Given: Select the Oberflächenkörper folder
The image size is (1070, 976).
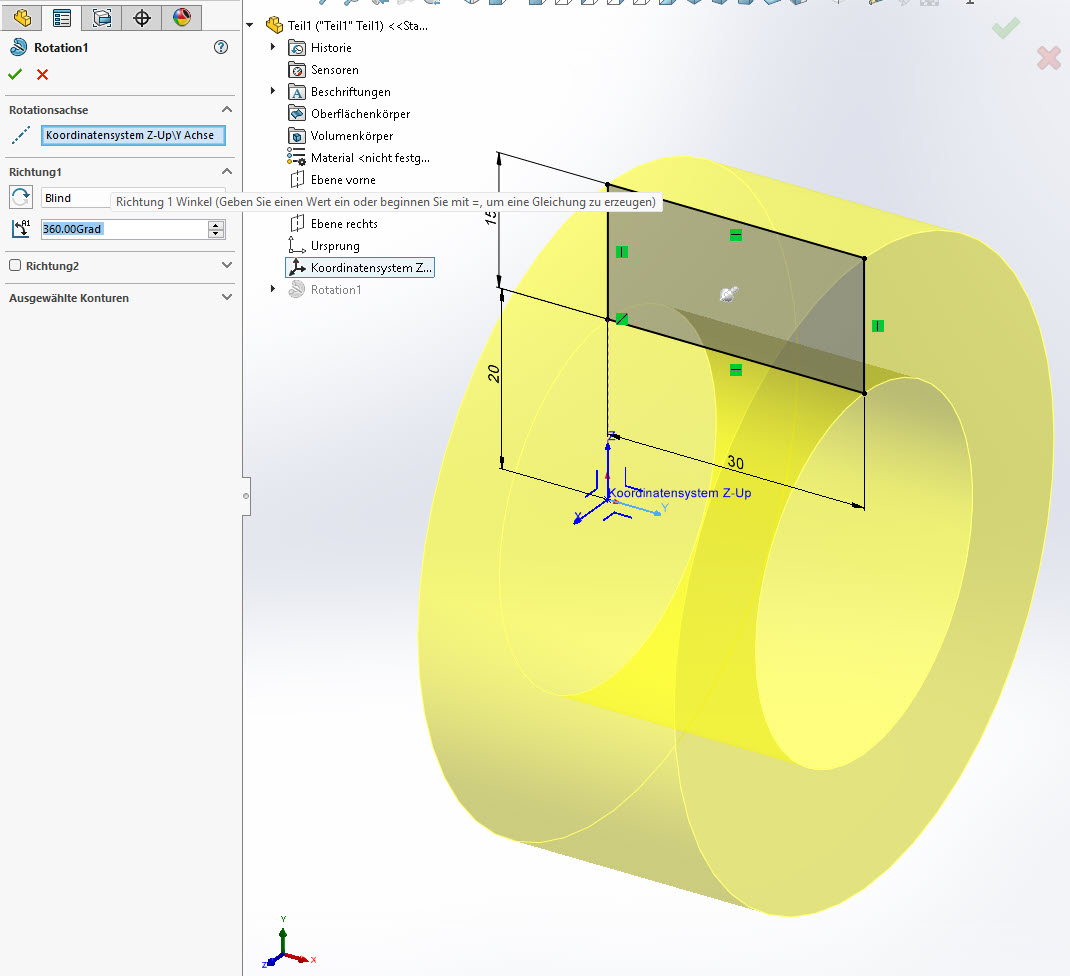Looking at the screenshot, I should [349, 113].
